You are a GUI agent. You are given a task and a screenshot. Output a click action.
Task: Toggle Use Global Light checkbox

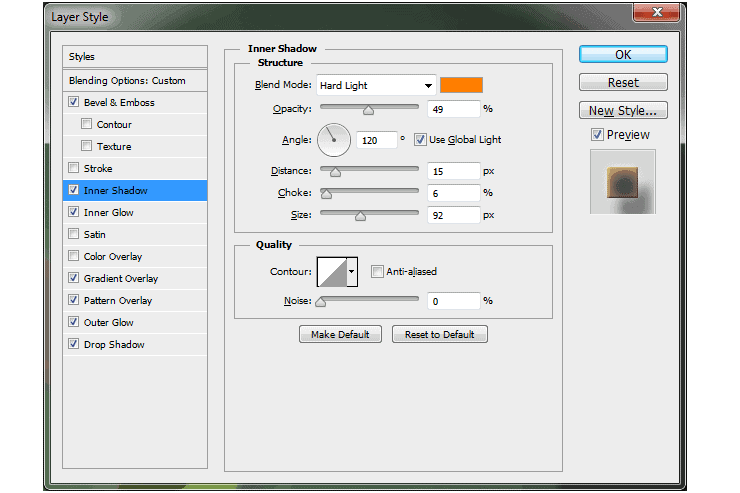point(420,140)
